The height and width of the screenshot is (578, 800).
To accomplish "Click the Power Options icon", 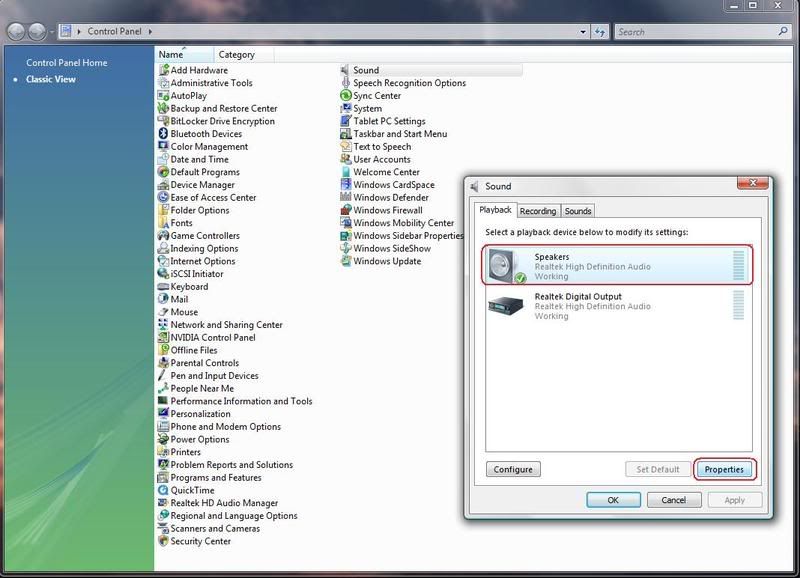I will click(x=163, y=439).
